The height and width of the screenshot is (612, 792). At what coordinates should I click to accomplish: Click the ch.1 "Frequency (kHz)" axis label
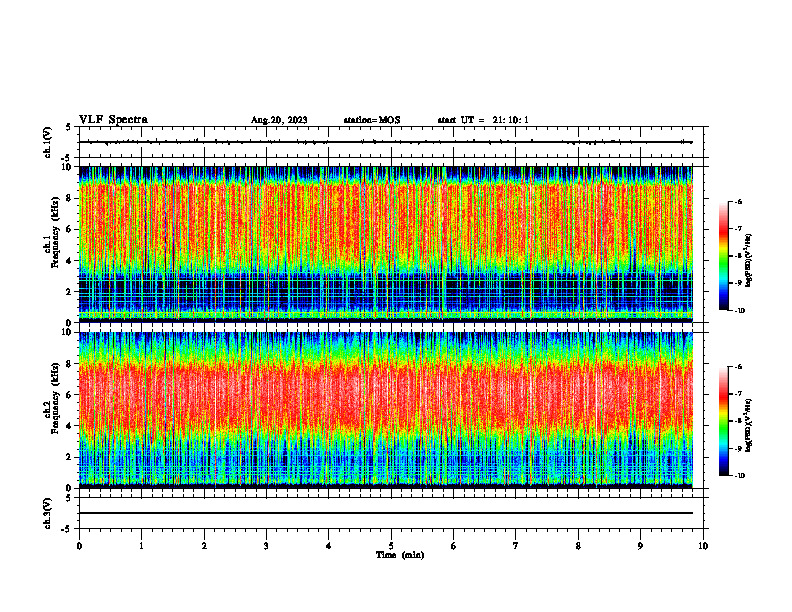pos(55,232)
